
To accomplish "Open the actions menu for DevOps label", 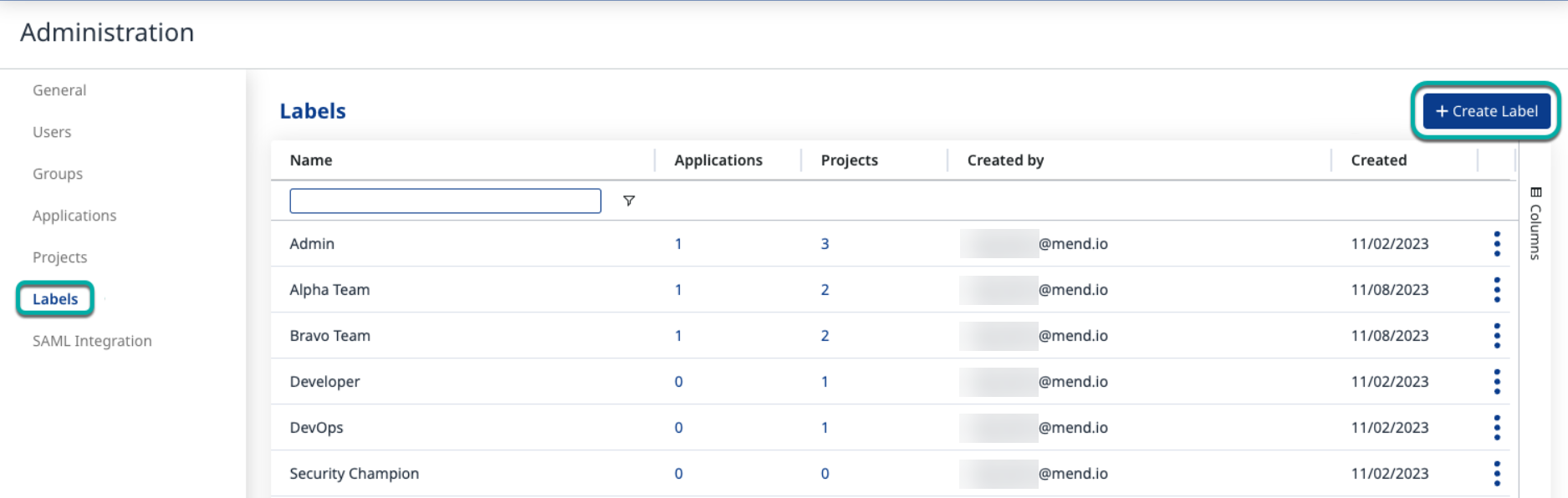I will click(x=1497, y=428).
